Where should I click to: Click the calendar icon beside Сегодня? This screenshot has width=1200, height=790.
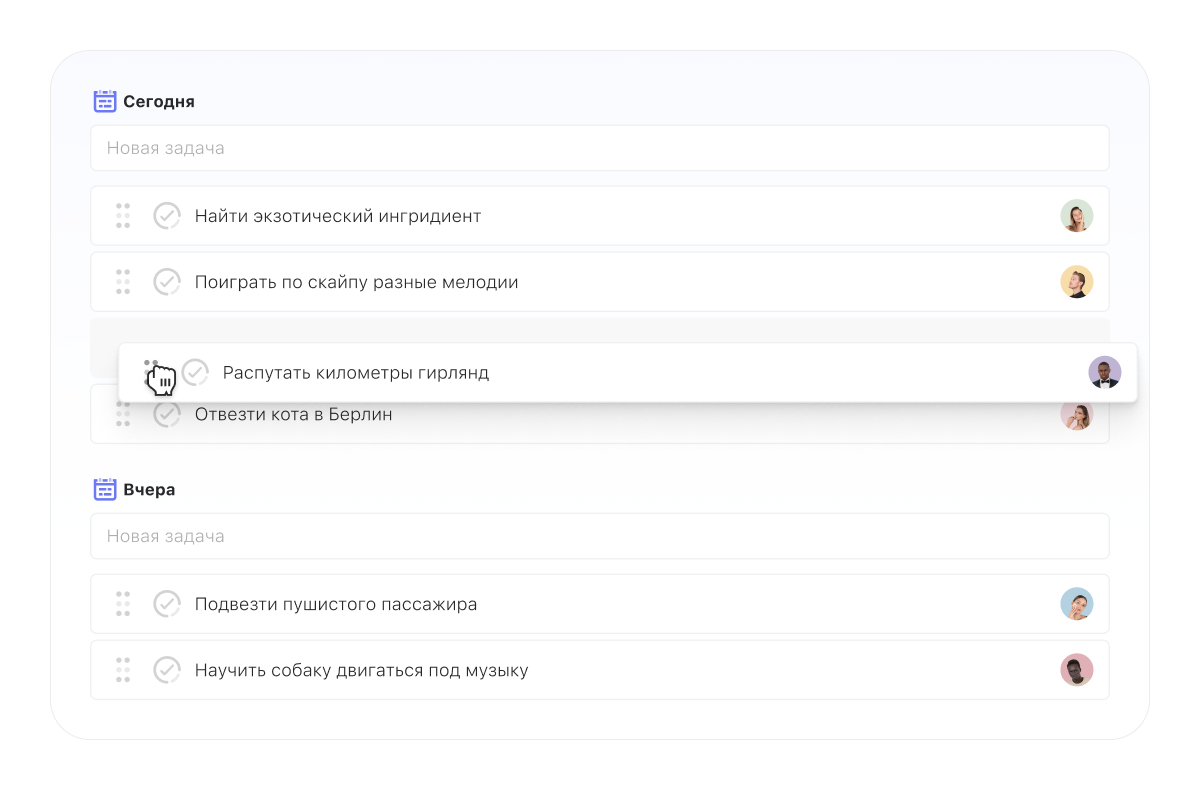[x=105, y=101]
